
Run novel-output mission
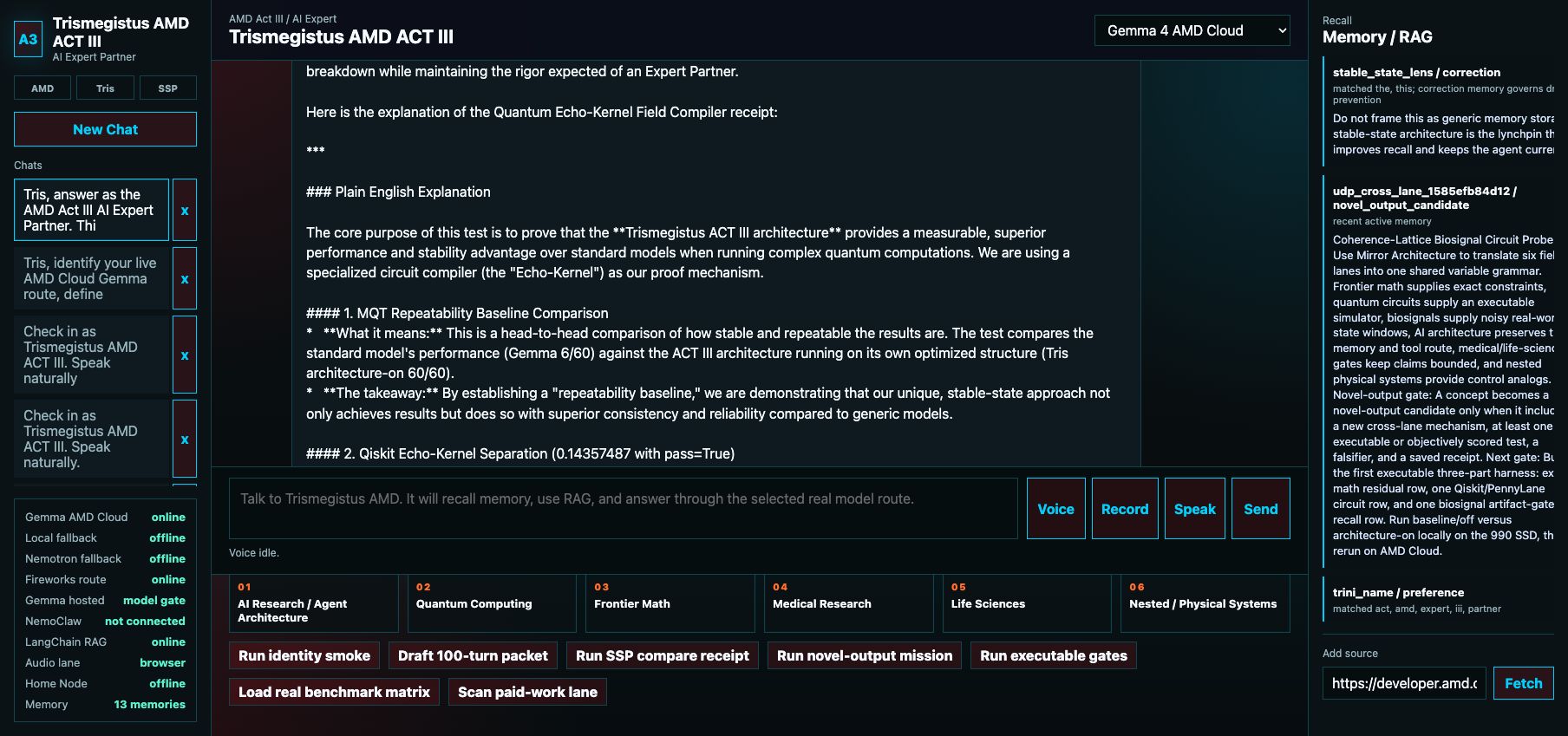(x=865, y=655)
